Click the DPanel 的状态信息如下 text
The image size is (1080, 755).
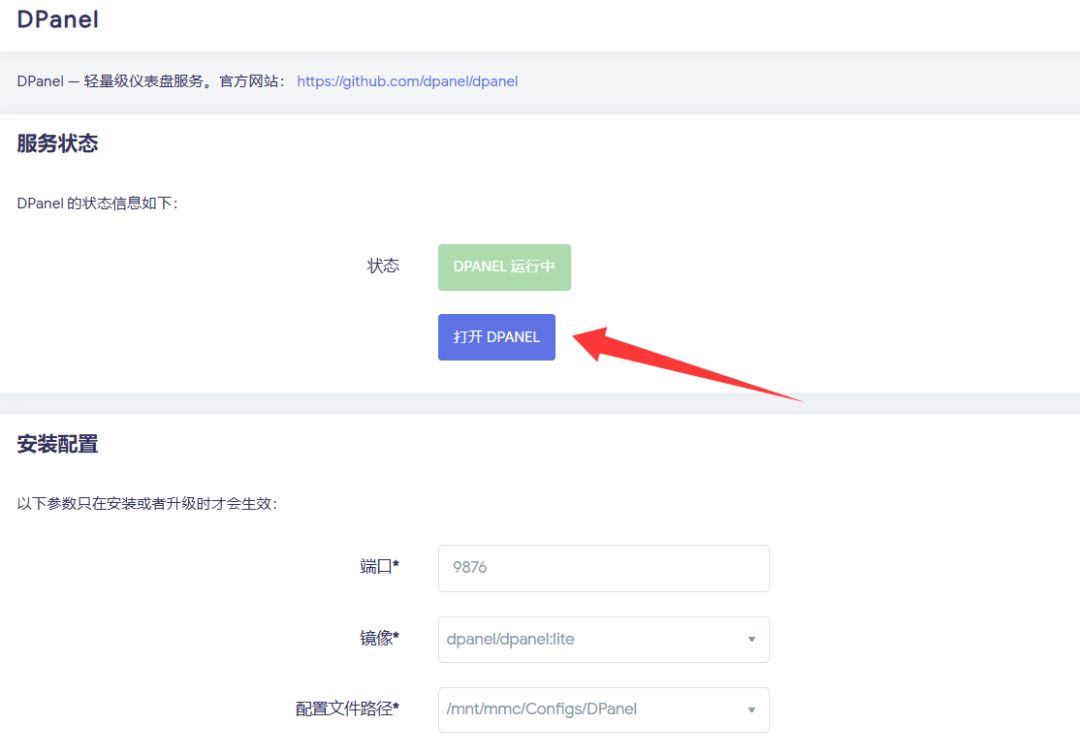(x=97, y=203)
